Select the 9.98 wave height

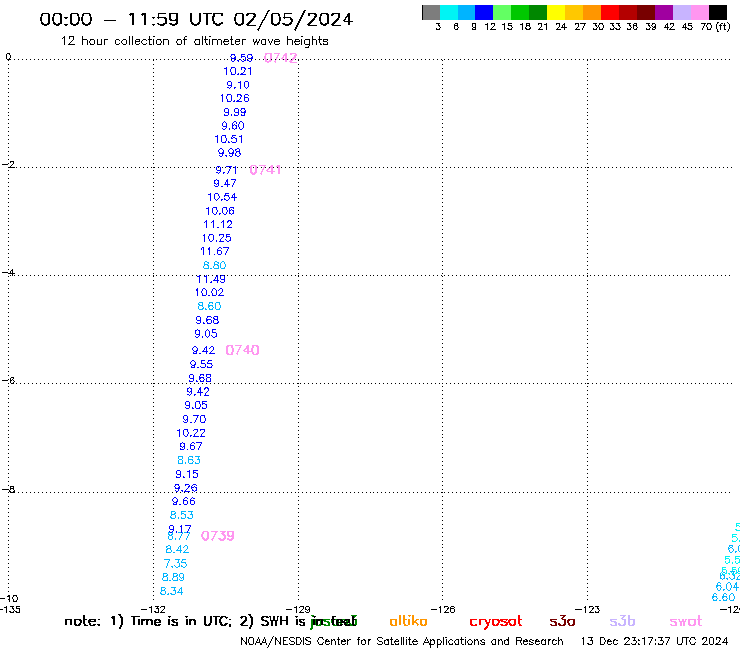[x=229, y=153]
